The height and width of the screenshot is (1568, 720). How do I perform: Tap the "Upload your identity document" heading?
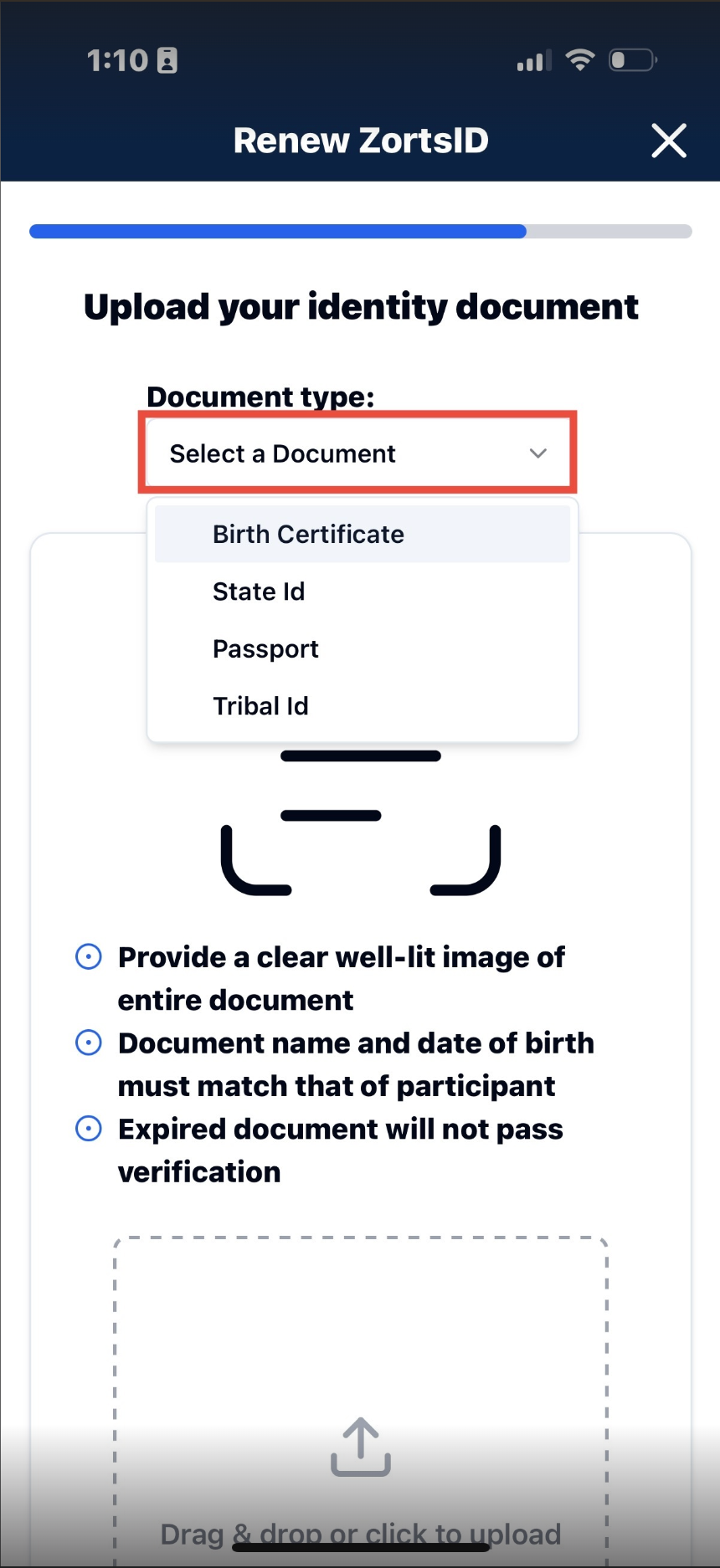361,307
